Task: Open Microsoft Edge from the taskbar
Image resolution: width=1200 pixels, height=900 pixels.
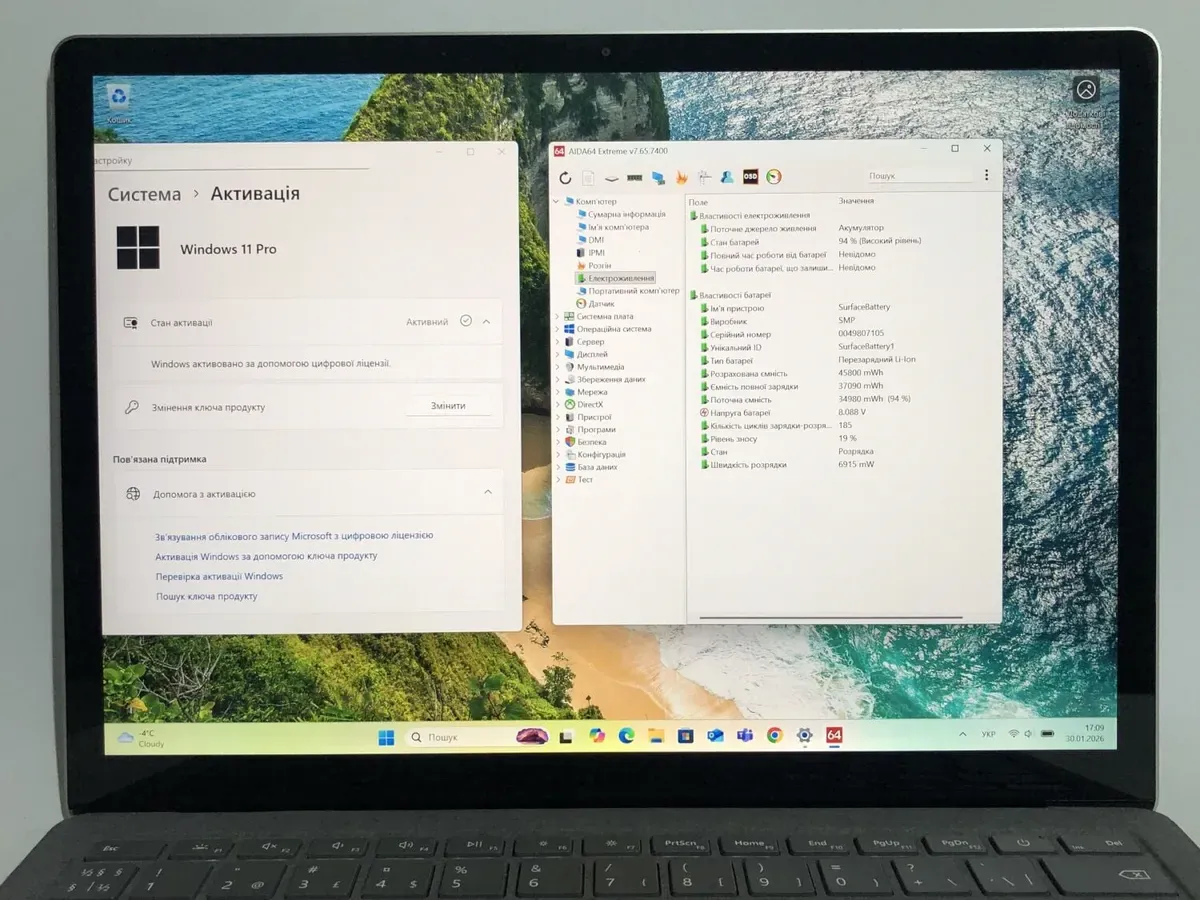Action: (x=626, y=736)
